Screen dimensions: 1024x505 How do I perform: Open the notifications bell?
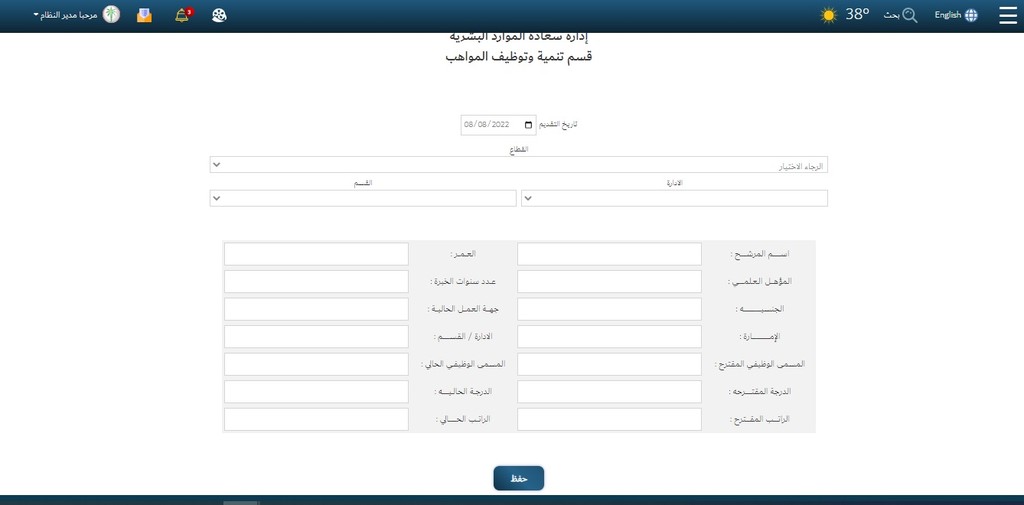click(x=183, y=15)
